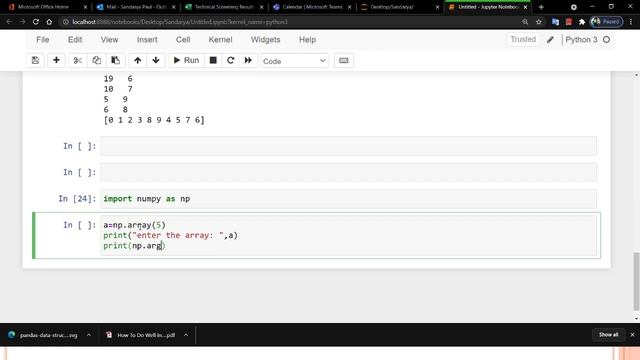Screen dimensions: 640x360
Task: Move selected cell down arrow
Action: pos(156,60)
